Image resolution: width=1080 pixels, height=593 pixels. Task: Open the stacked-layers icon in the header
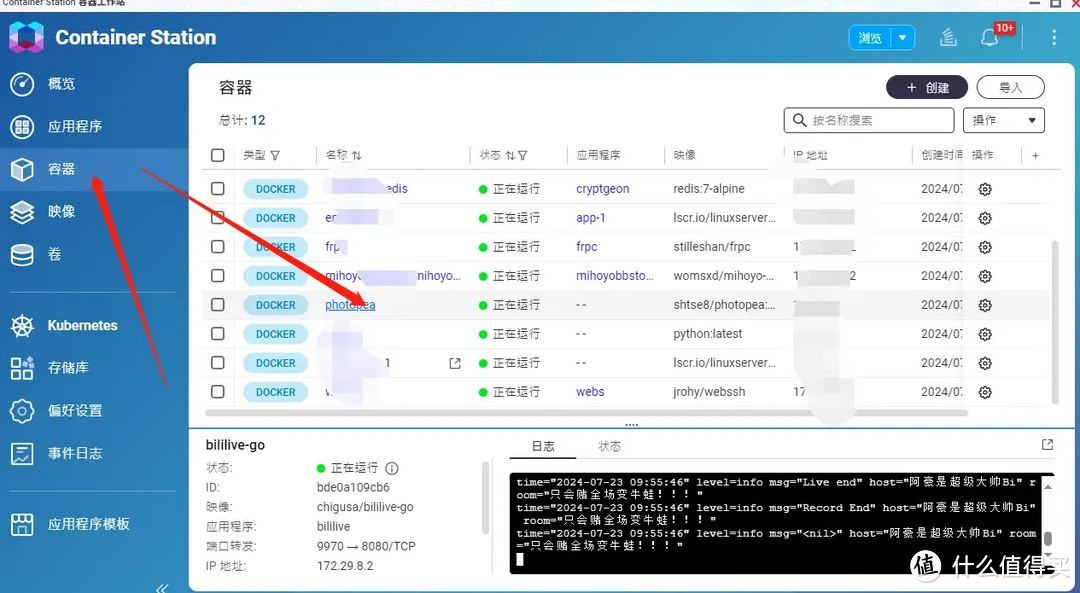point(948,37)
